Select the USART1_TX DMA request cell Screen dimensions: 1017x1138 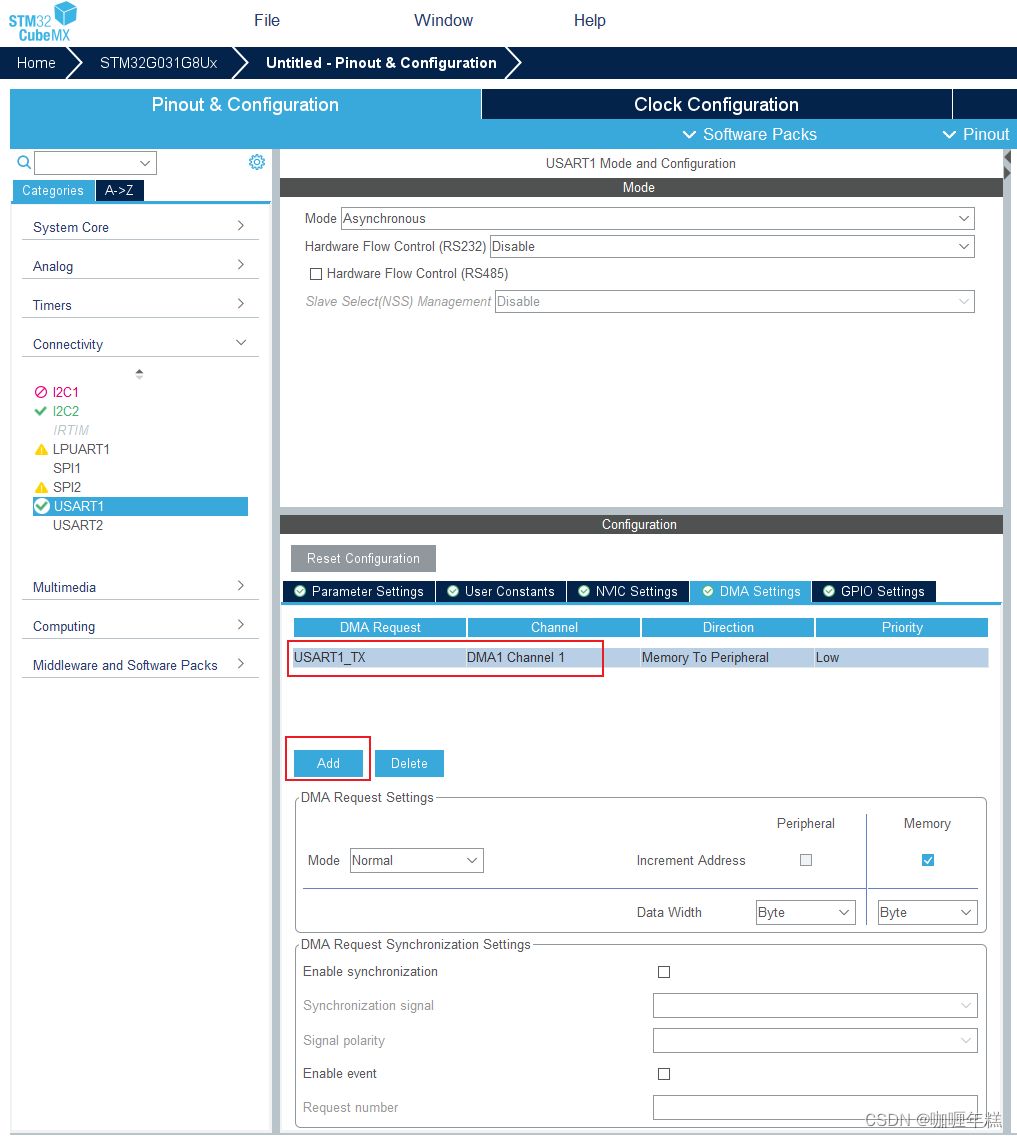pos(379,658)
